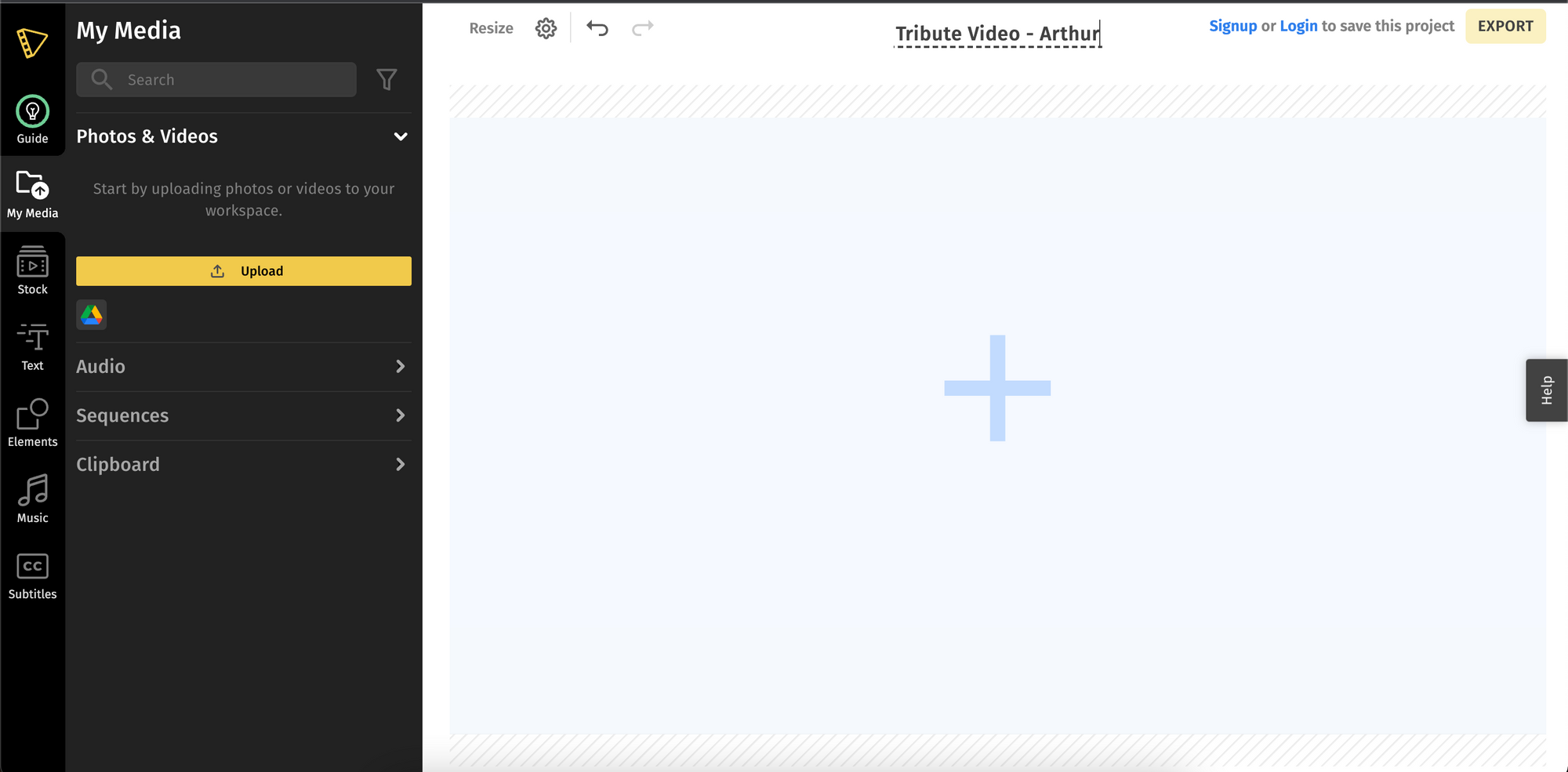This screenshot has height=772, width=1568.
Task: Open the media filter options
Action: (387, 79)
